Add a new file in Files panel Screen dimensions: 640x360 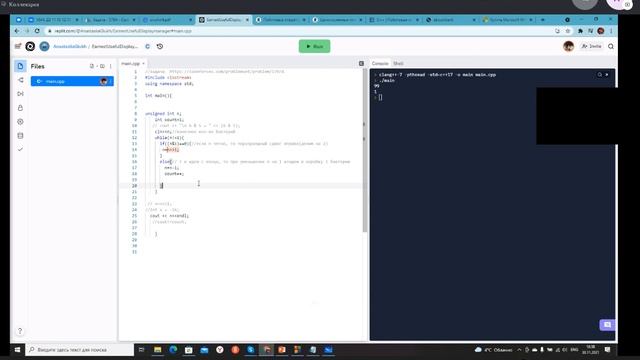click(x=92, y=66)
